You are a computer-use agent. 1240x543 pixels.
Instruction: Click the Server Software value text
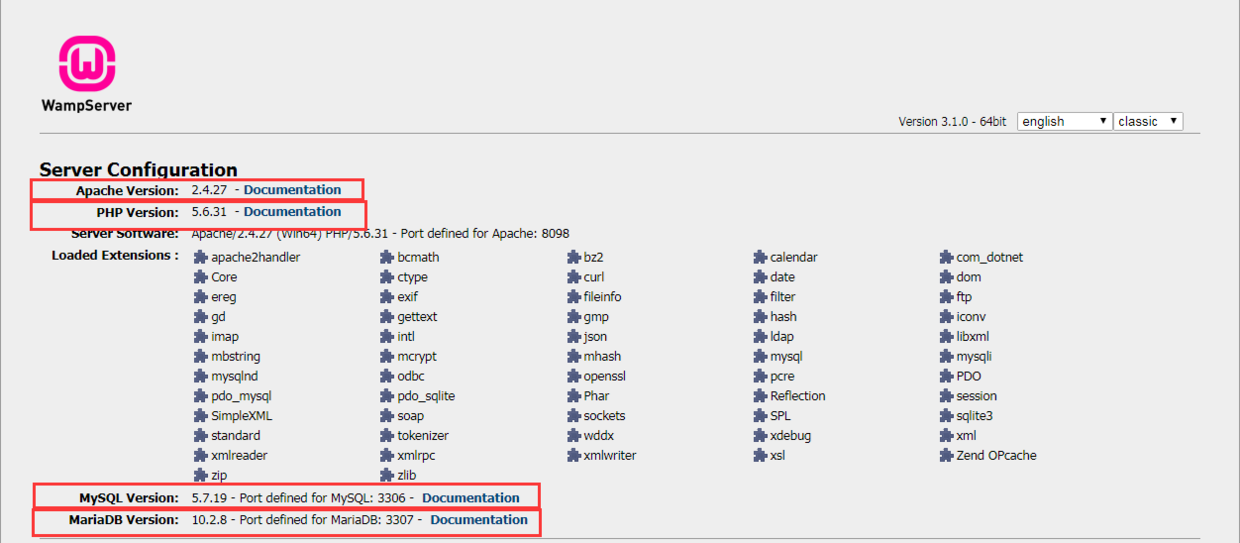click(x=381, y=234)
